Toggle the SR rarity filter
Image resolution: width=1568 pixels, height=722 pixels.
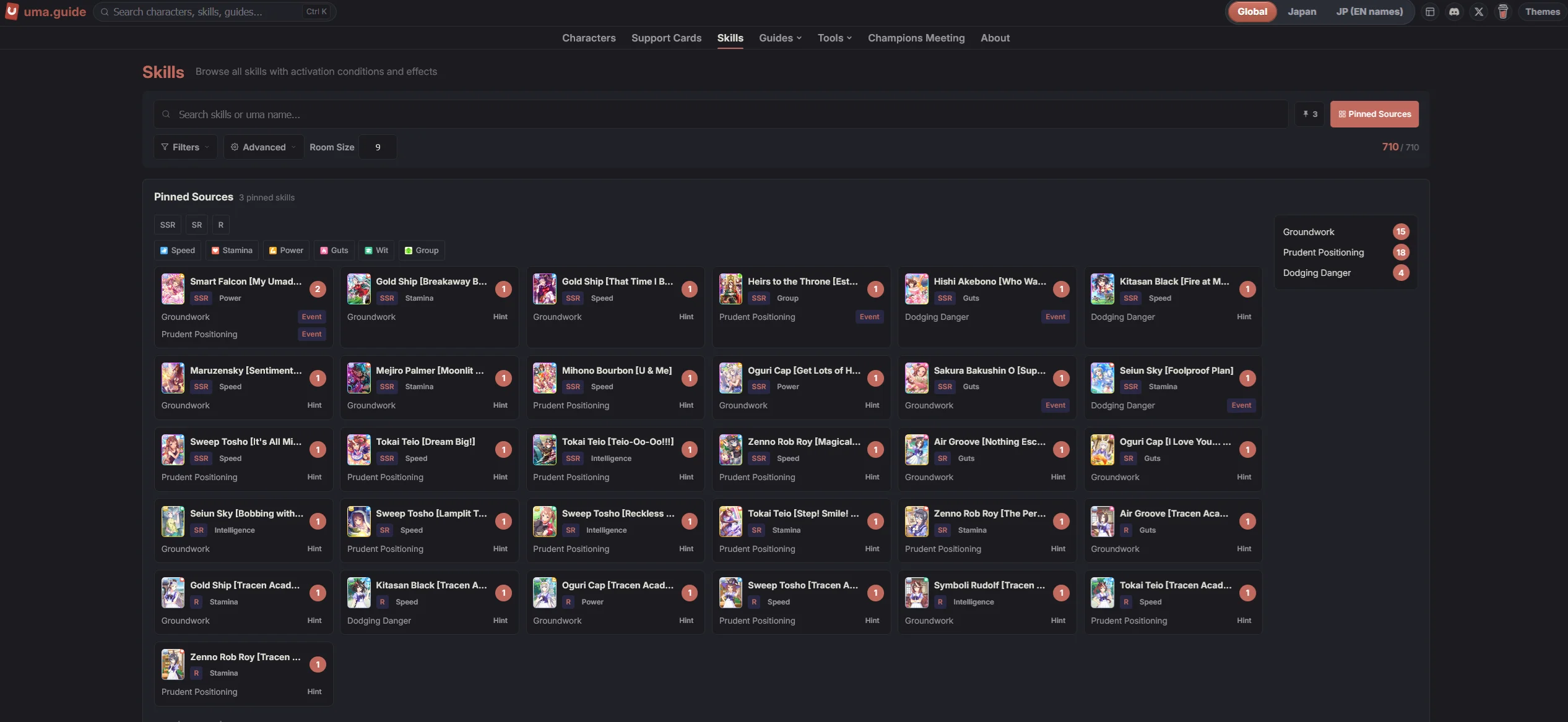(x=197, y=225)
